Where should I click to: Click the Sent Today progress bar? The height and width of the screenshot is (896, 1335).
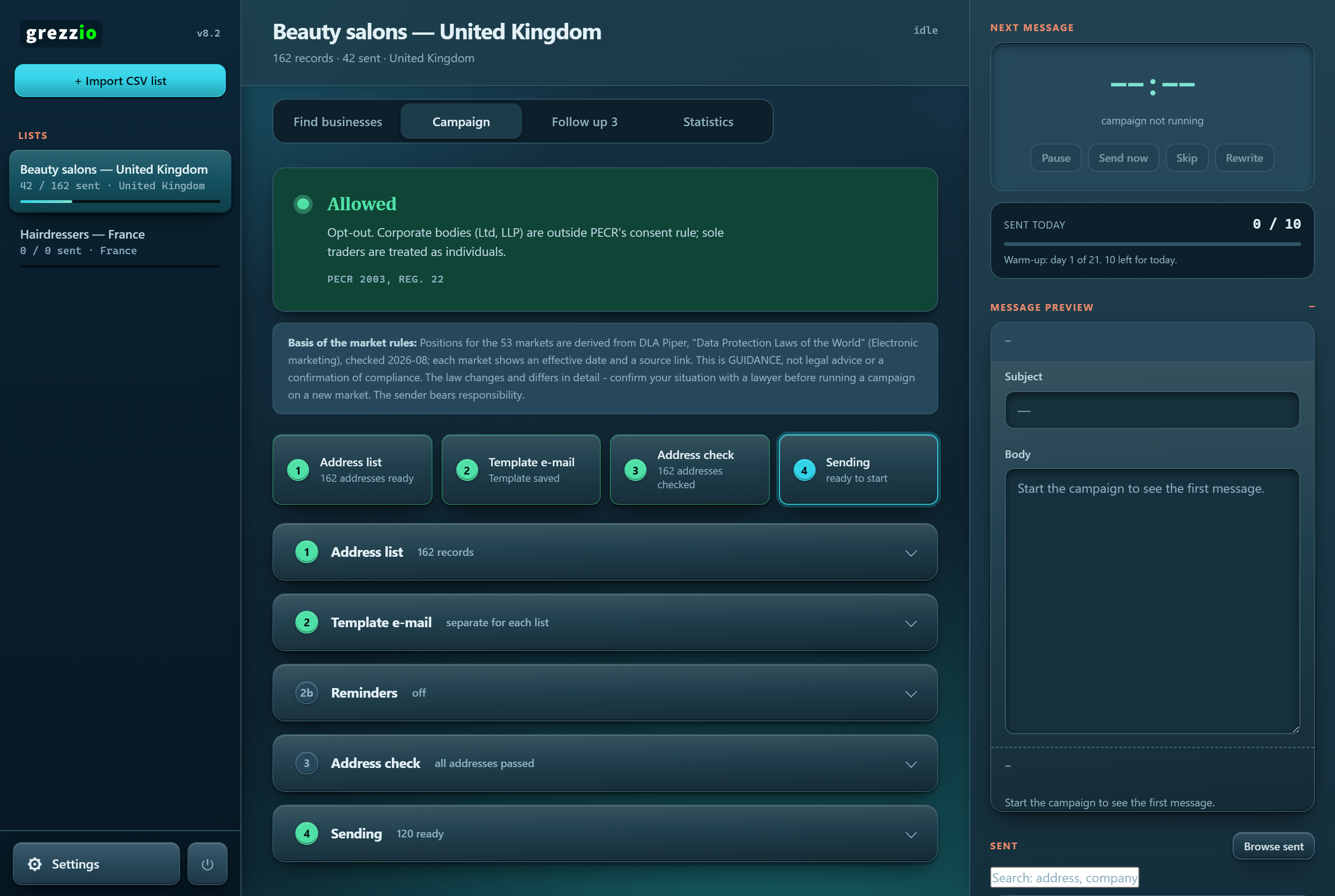pyautogui.click(x=1152, y=244)
